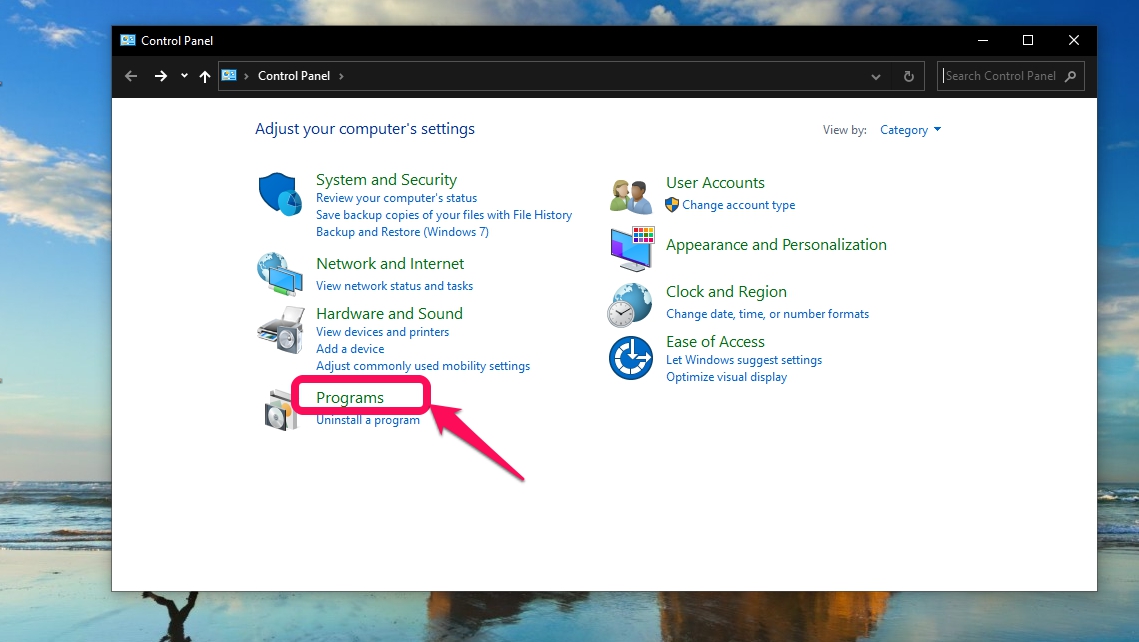Open Backup and Restore (Windows 7)
This screenshot has width=1139, height=642.
[402, 232]
